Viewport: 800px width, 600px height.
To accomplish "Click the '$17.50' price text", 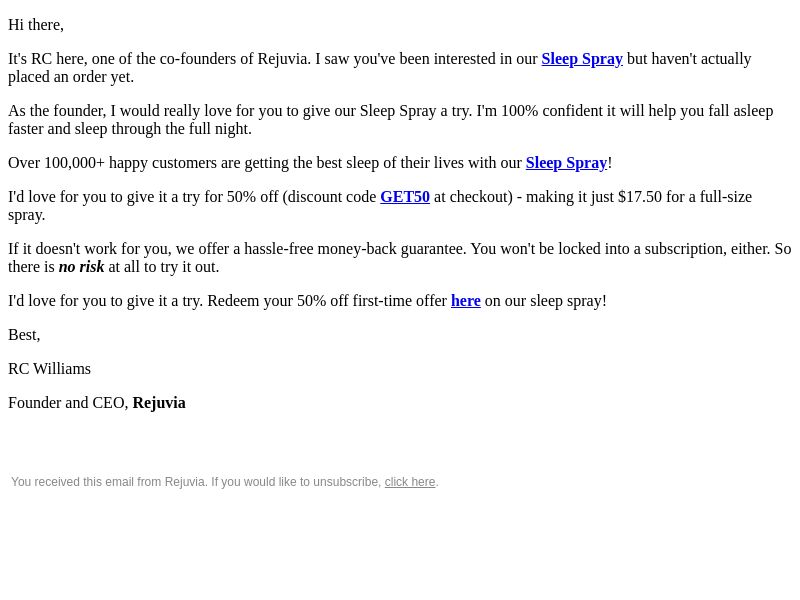I will point(640,197).
